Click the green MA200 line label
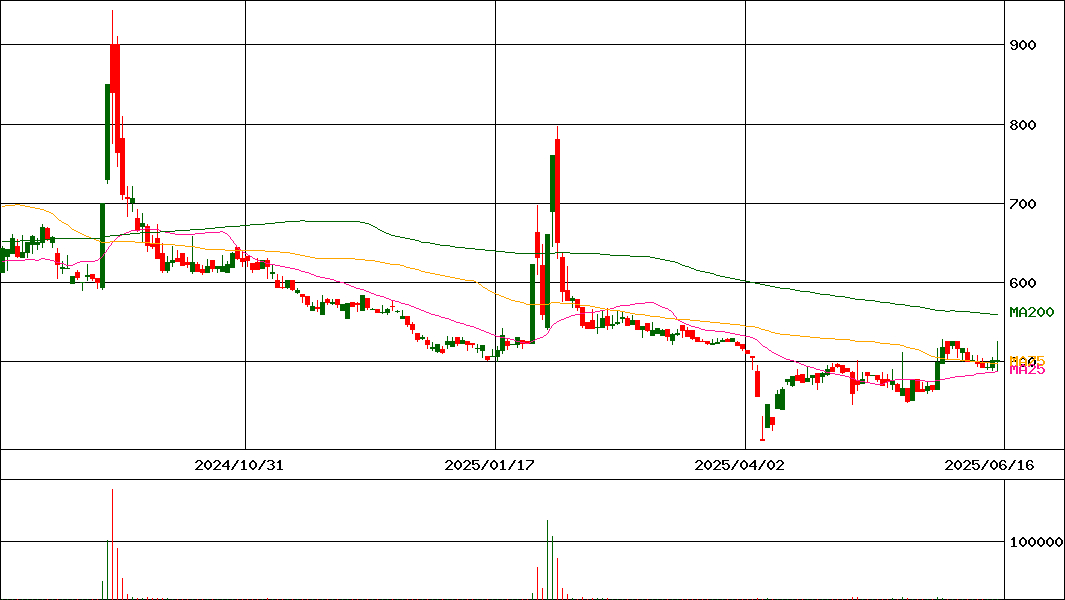 click(1032, 312)
